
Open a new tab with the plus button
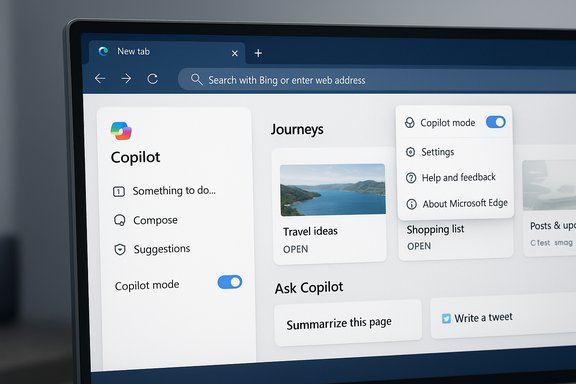258,53
